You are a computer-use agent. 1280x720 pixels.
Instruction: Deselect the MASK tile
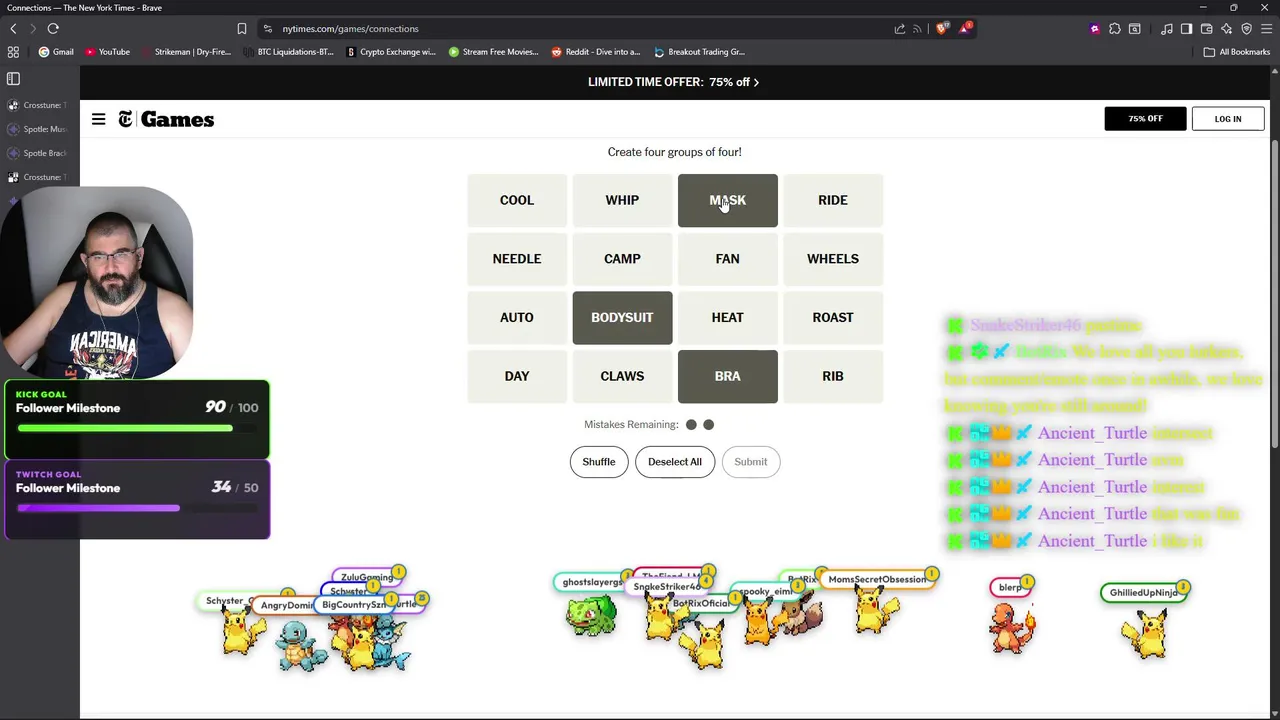point(727,200)
